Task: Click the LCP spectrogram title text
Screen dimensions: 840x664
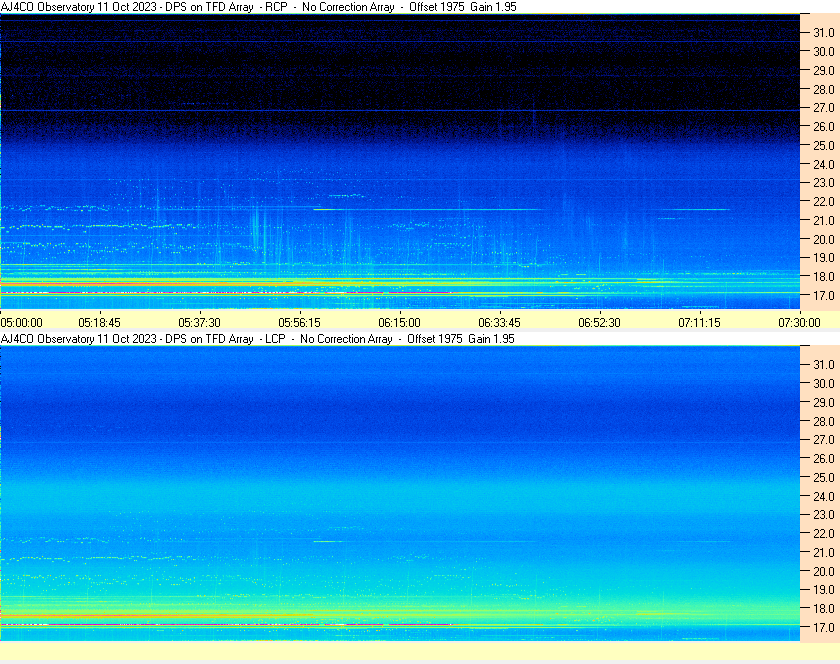Action: tap(258, 339)
